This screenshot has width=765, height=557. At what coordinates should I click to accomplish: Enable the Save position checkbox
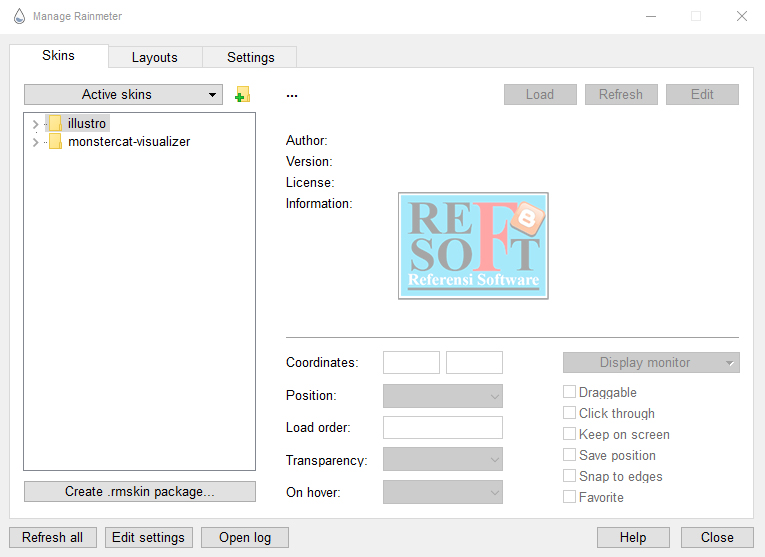click(x=569, y=455)
